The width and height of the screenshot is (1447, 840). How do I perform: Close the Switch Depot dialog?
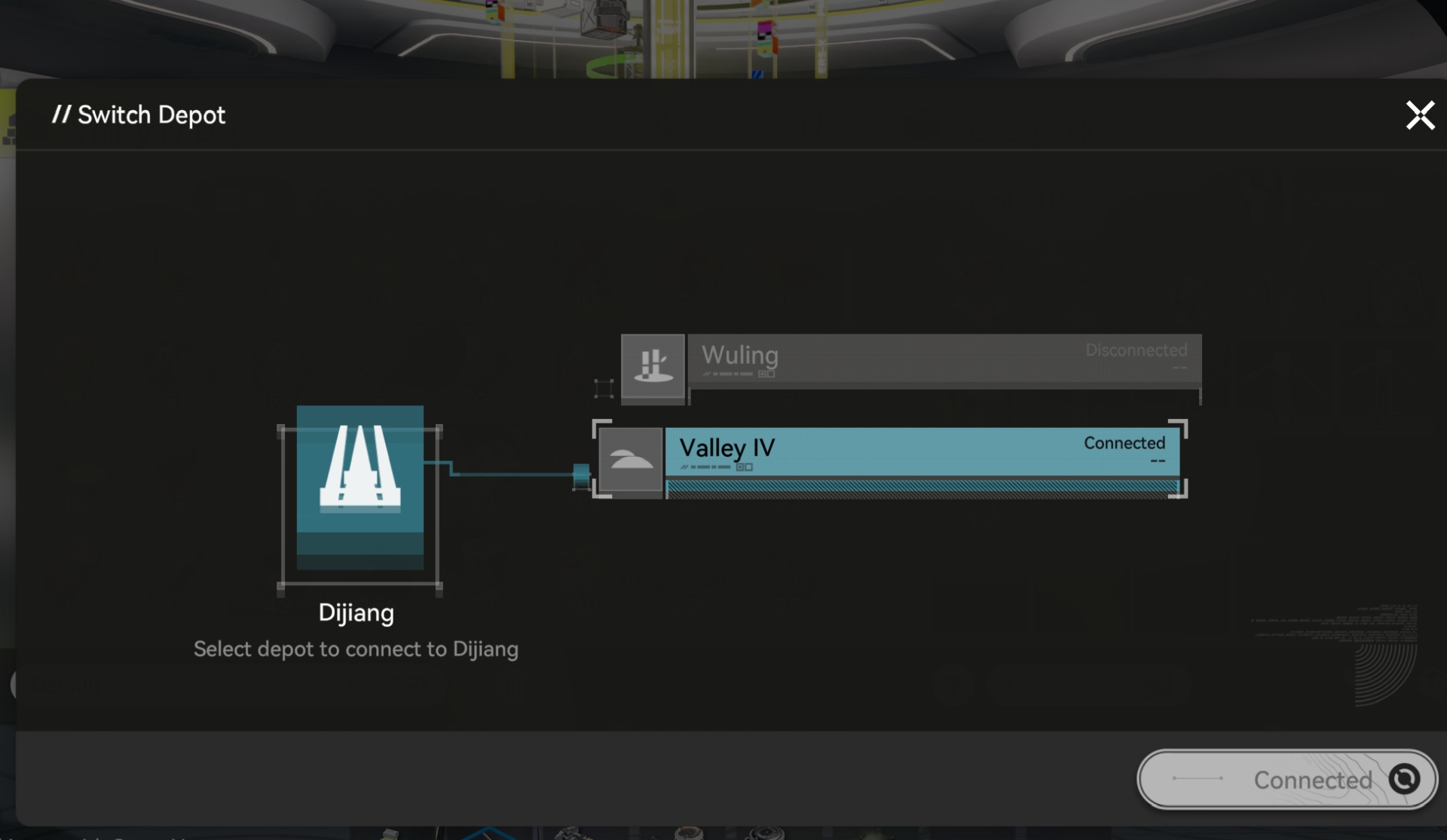coord(1420,116)
